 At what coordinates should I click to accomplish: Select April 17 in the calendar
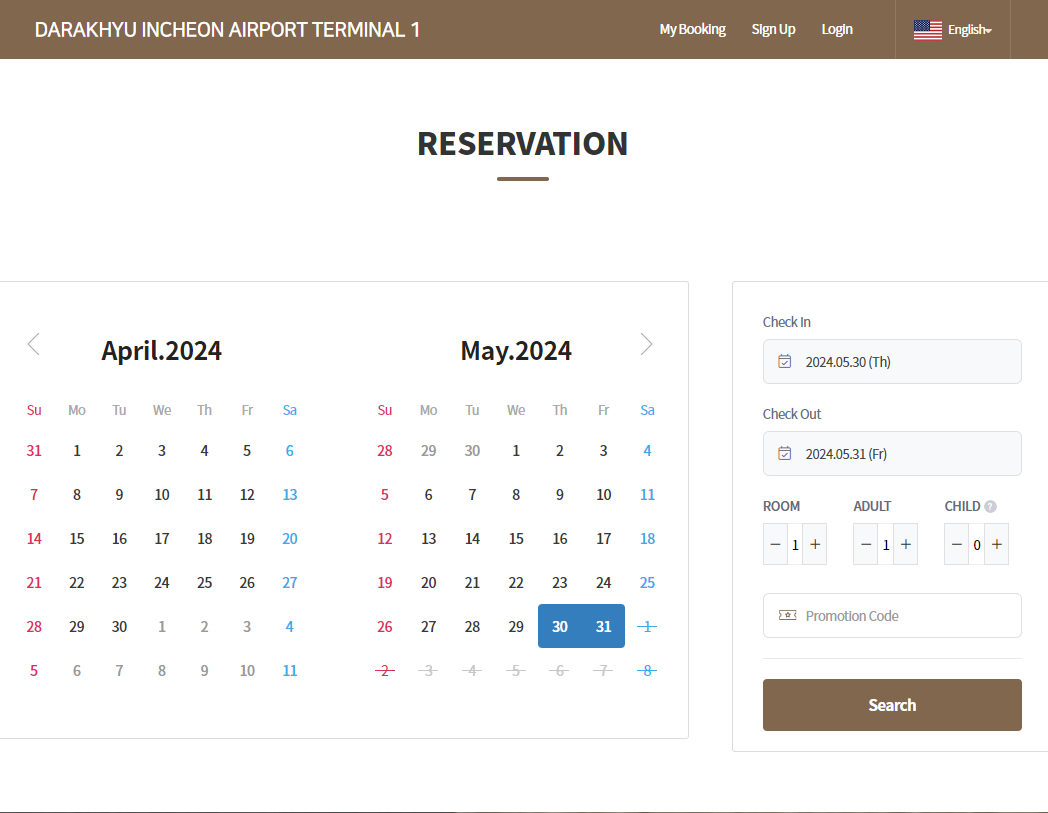pos(162,539)
